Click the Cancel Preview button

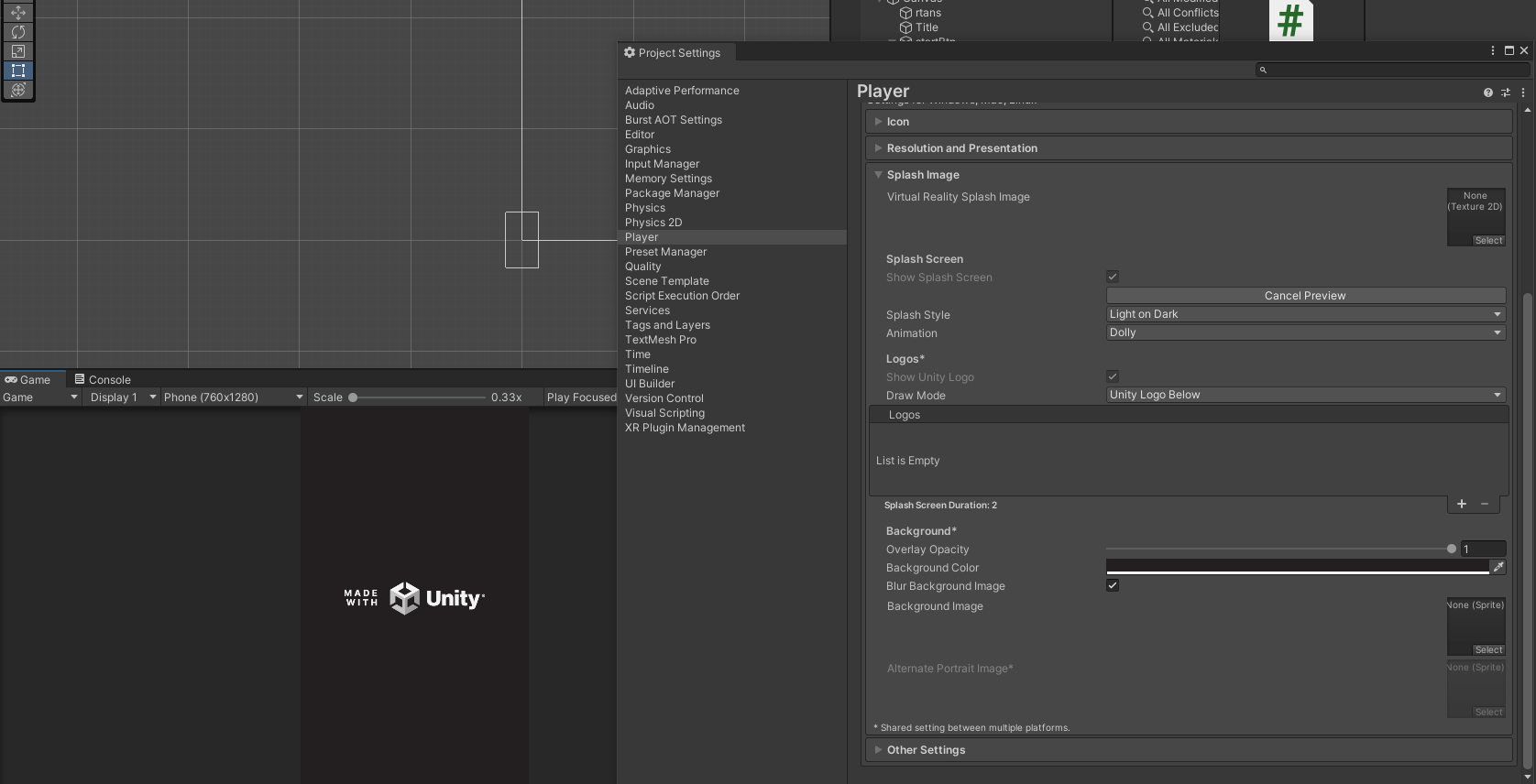click(x=1305, y=296)
